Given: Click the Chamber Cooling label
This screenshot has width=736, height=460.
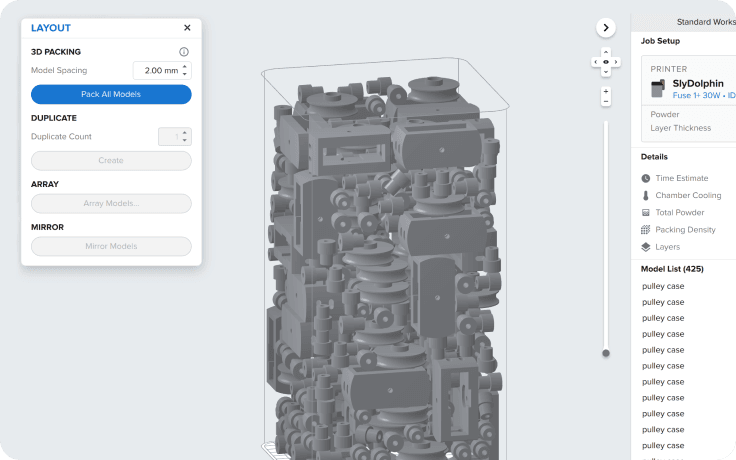Looking at the screenshot, I should click(x=688, y=195).
